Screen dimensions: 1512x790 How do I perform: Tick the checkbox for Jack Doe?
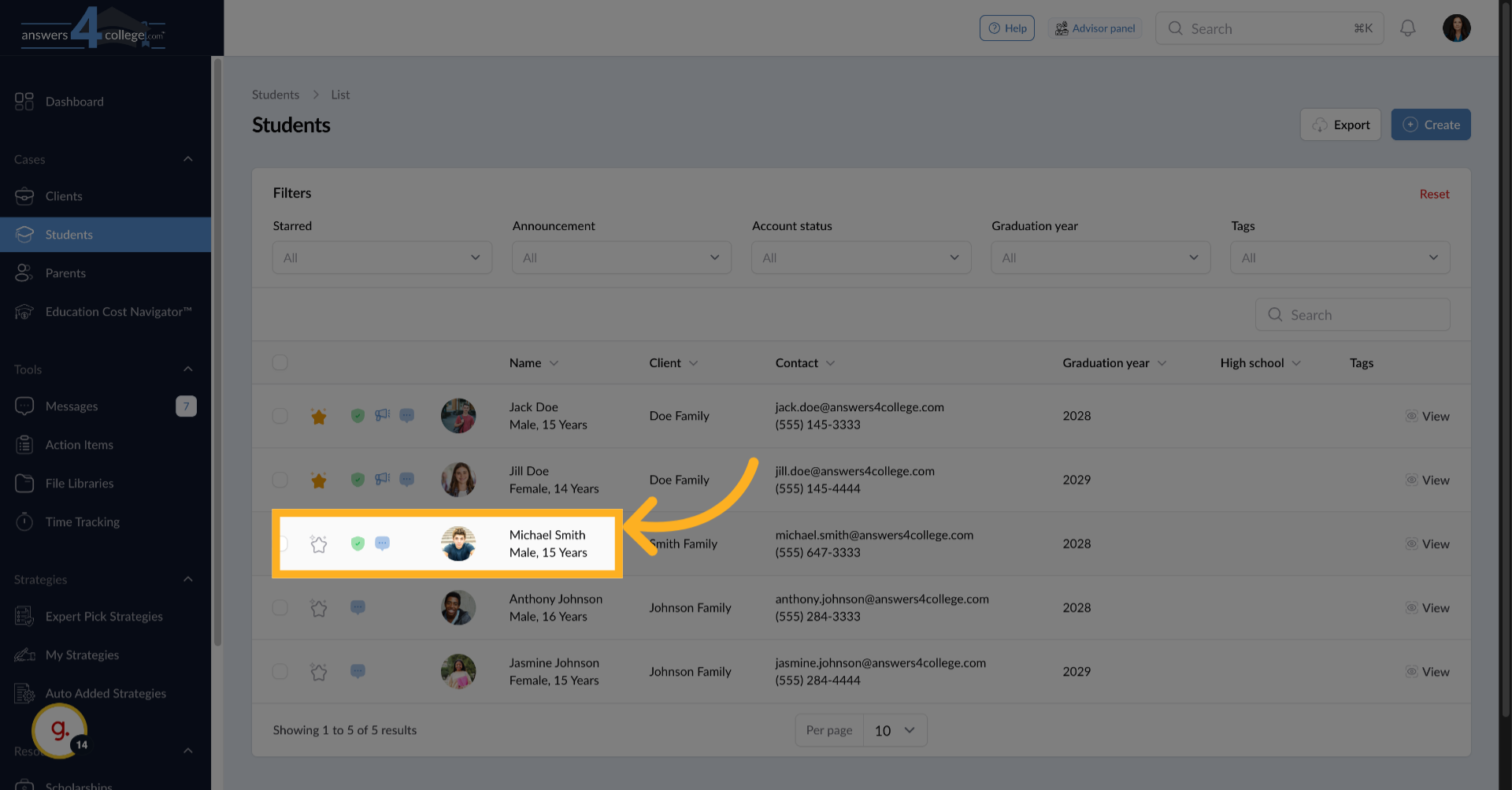tap(280, 416)
